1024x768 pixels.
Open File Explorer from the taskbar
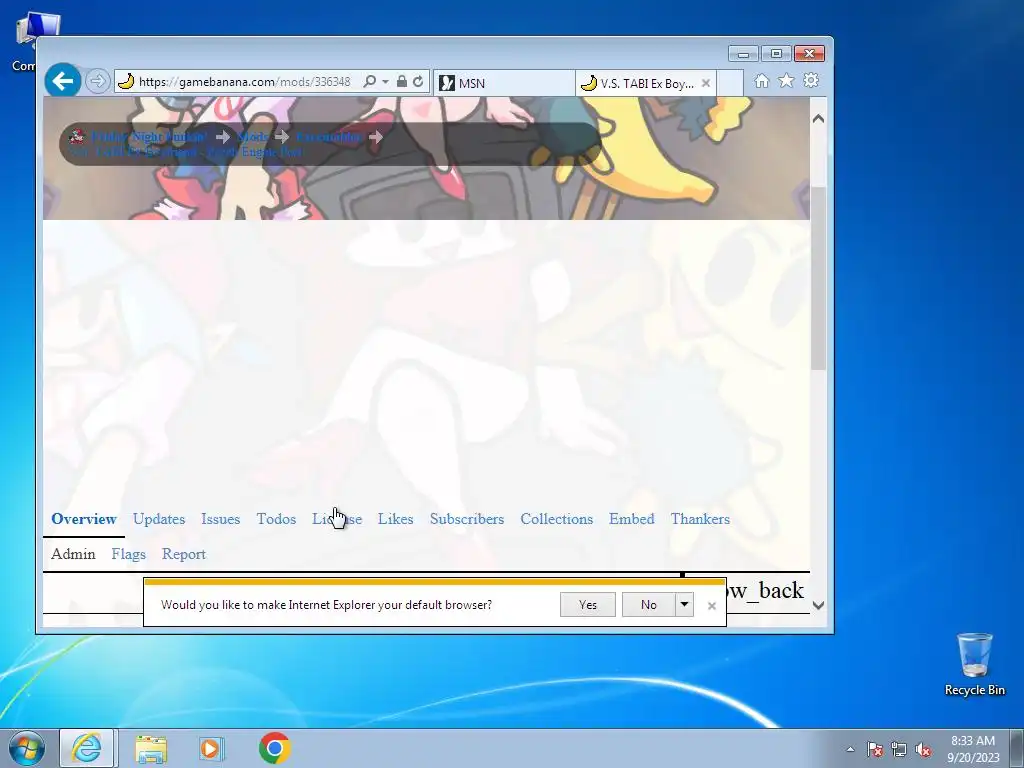[x=151, y=748]
